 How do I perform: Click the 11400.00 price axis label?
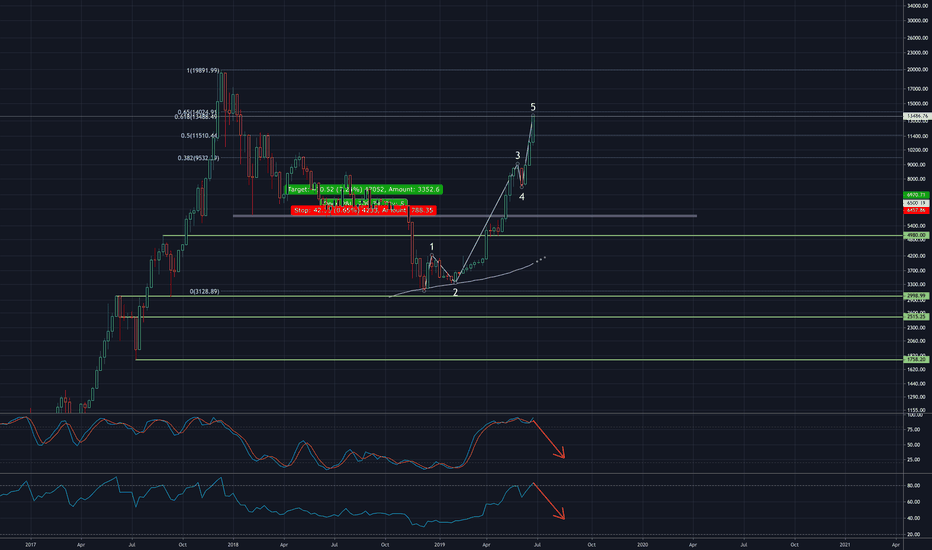[918, 136]
